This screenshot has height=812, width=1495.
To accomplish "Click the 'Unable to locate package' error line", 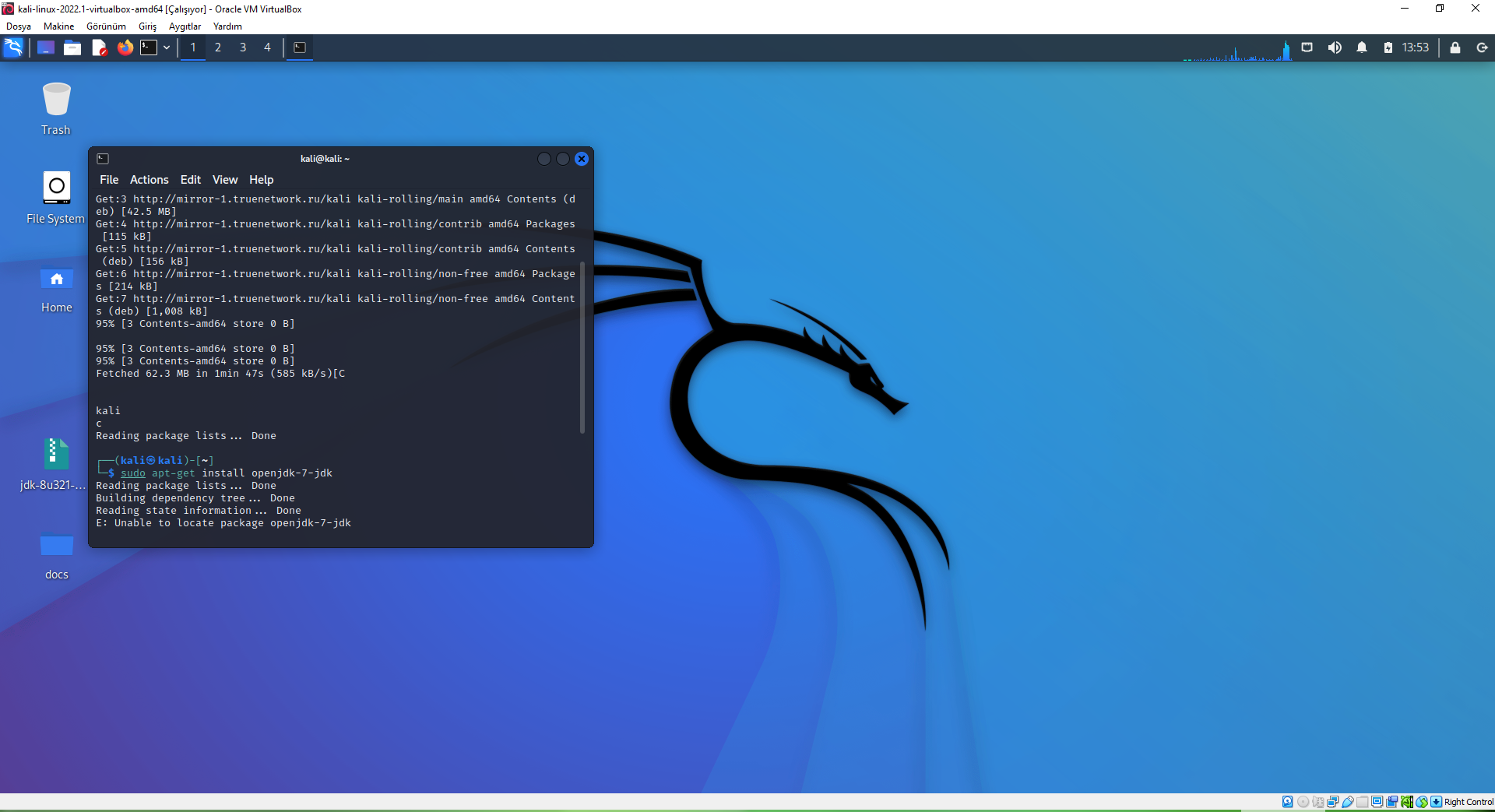I will point(223,523).
